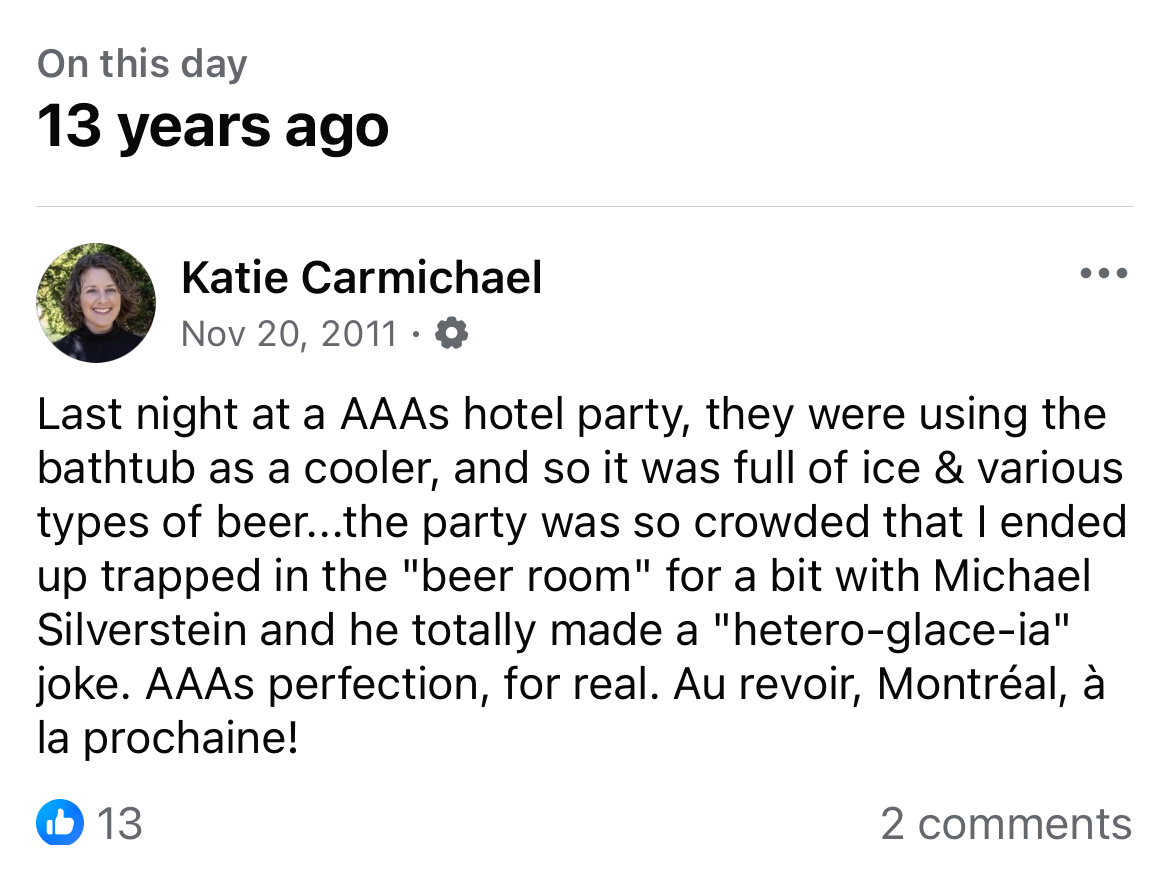Click the "hetero-glace-ia" quoted phrase

pyautogui.click(x=882, y=630)
